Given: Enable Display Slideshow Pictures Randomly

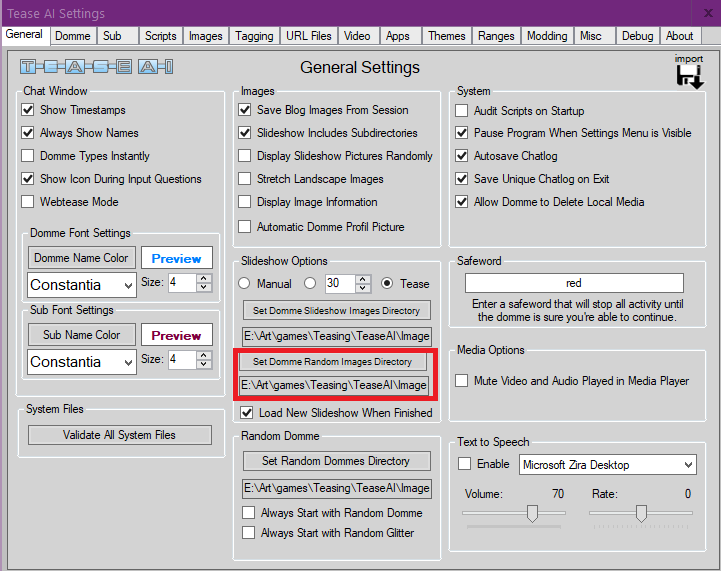Looking at the screenshot, I should coord(245,155).
